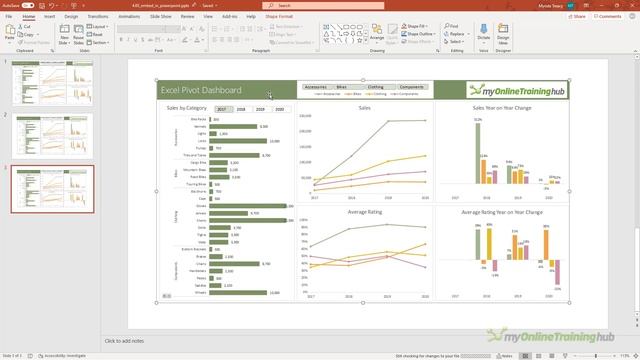Screen dimensions: 640x360
Task: Click the Reset slide button
Action: point(95,35)
